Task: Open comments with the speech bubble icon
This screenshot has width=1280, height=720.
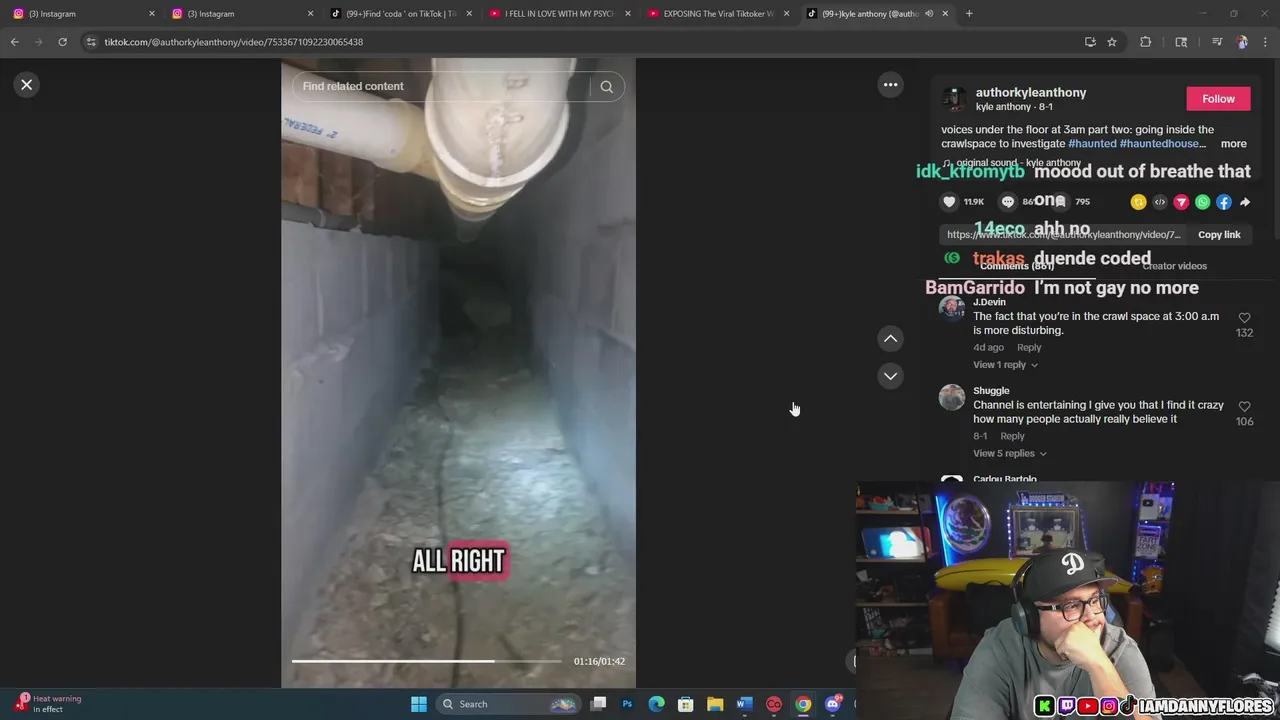Action: coord(1008,202)
